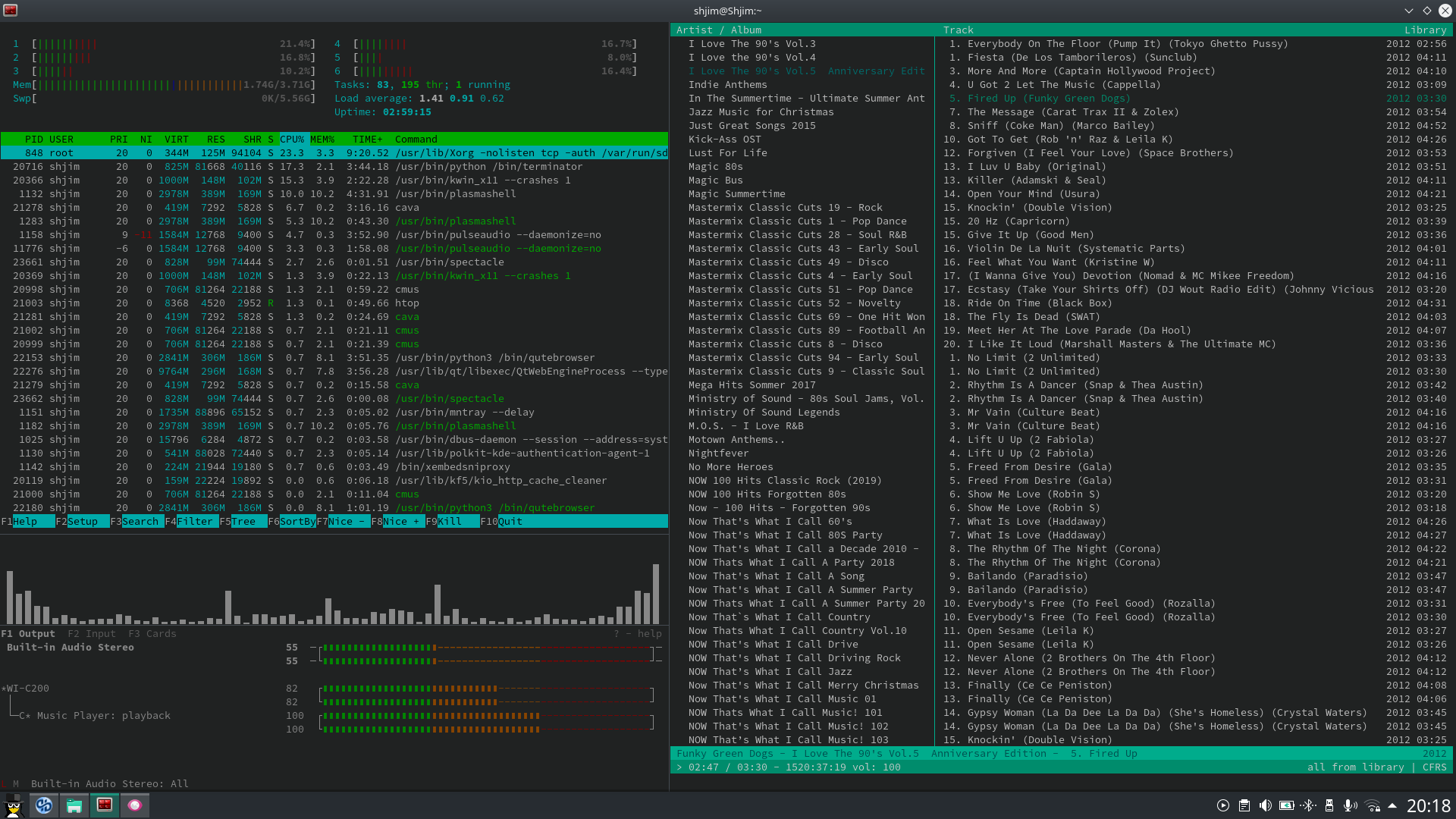1456x819 pixels.
Task: Open the media player tray icon
Action: pyautogui.click(x=1222, y=806)
